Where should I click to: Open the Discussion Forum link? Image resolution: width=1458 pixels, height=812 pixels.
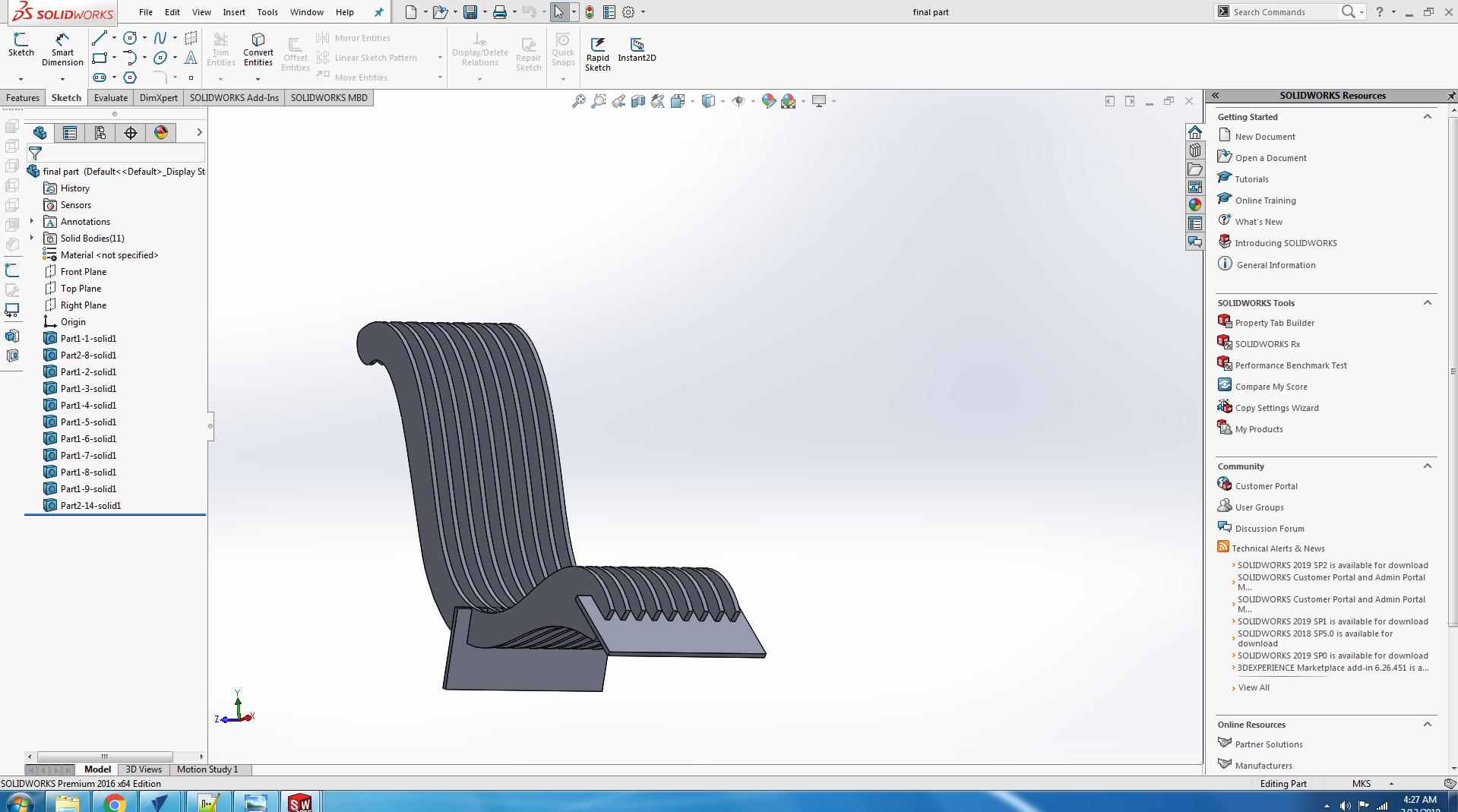[x=1270, y=529]
